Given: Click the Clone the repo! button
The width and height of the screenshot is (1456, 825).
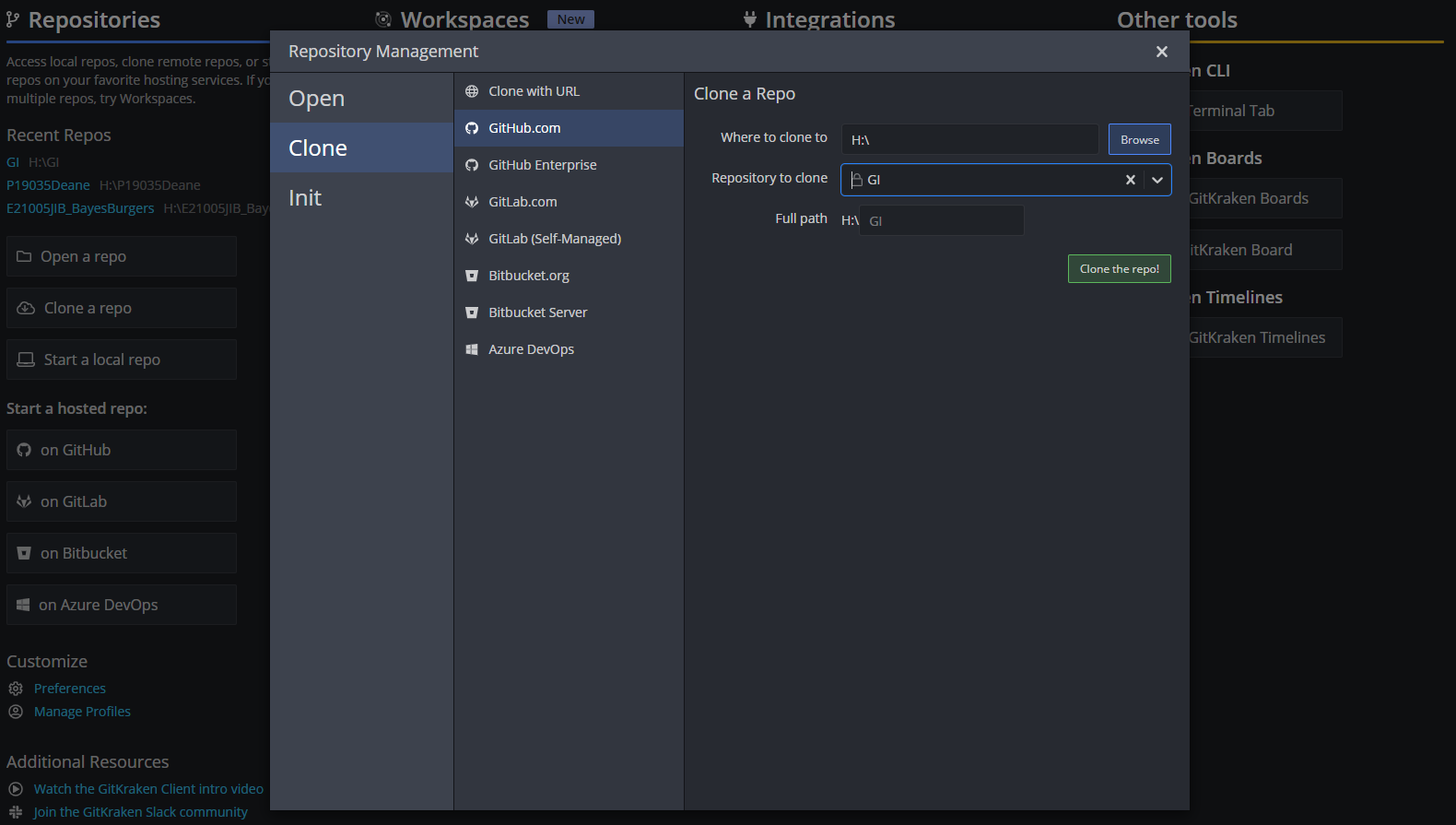Looking at the screenshot, I should pos(1120,269).
